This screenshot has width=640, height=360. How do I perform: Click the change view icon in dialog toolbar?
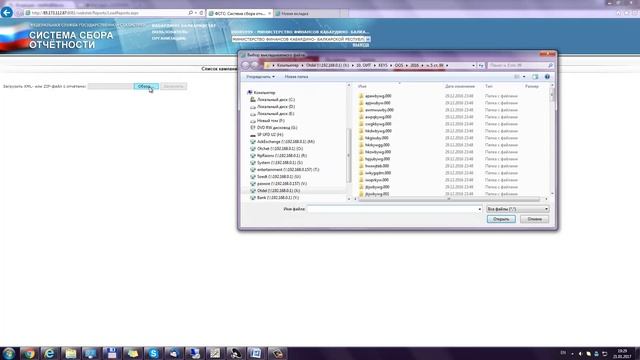[517, 77]
